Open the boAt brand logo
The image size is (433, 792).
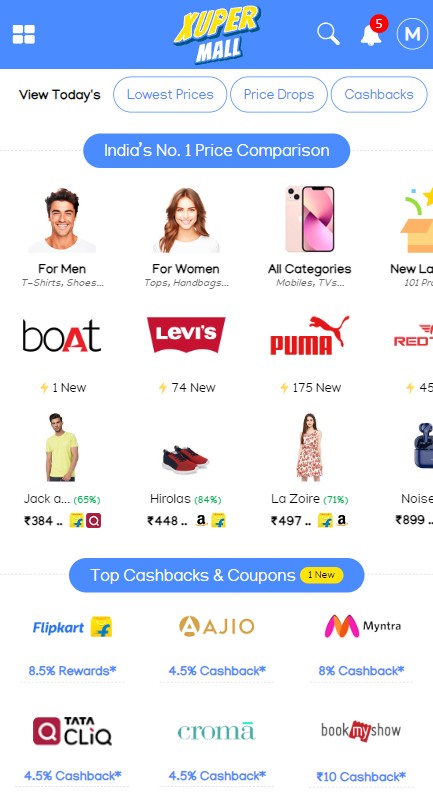62,335
